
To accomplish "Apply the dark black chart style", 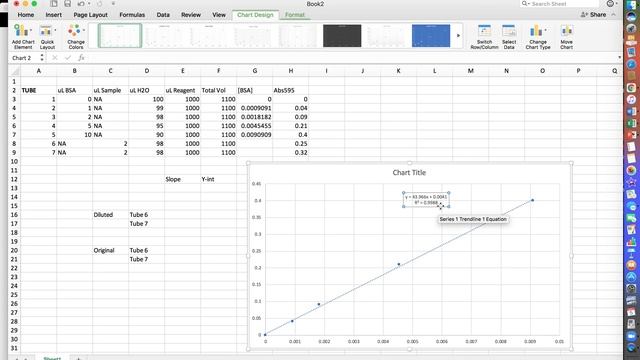I will point(342,36).
